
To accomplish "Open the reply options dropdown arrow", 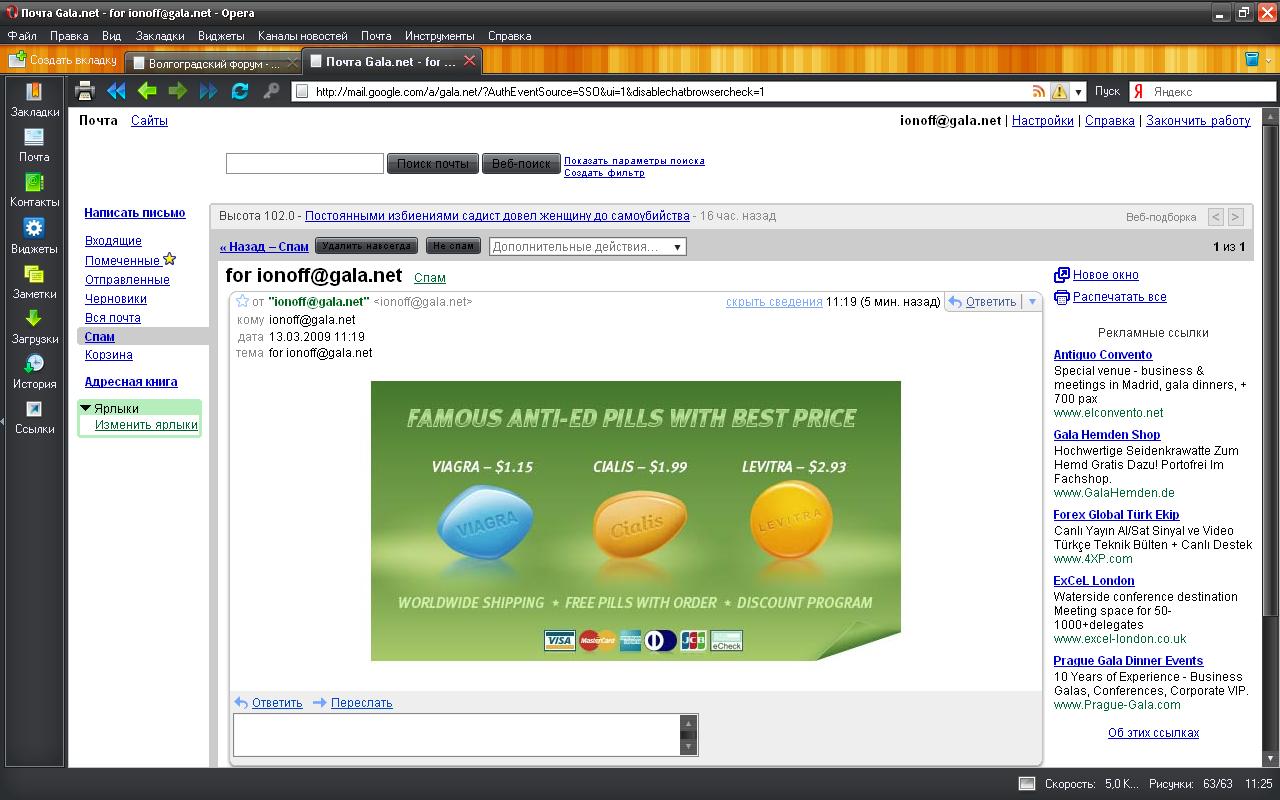I will pos(1033,301).
